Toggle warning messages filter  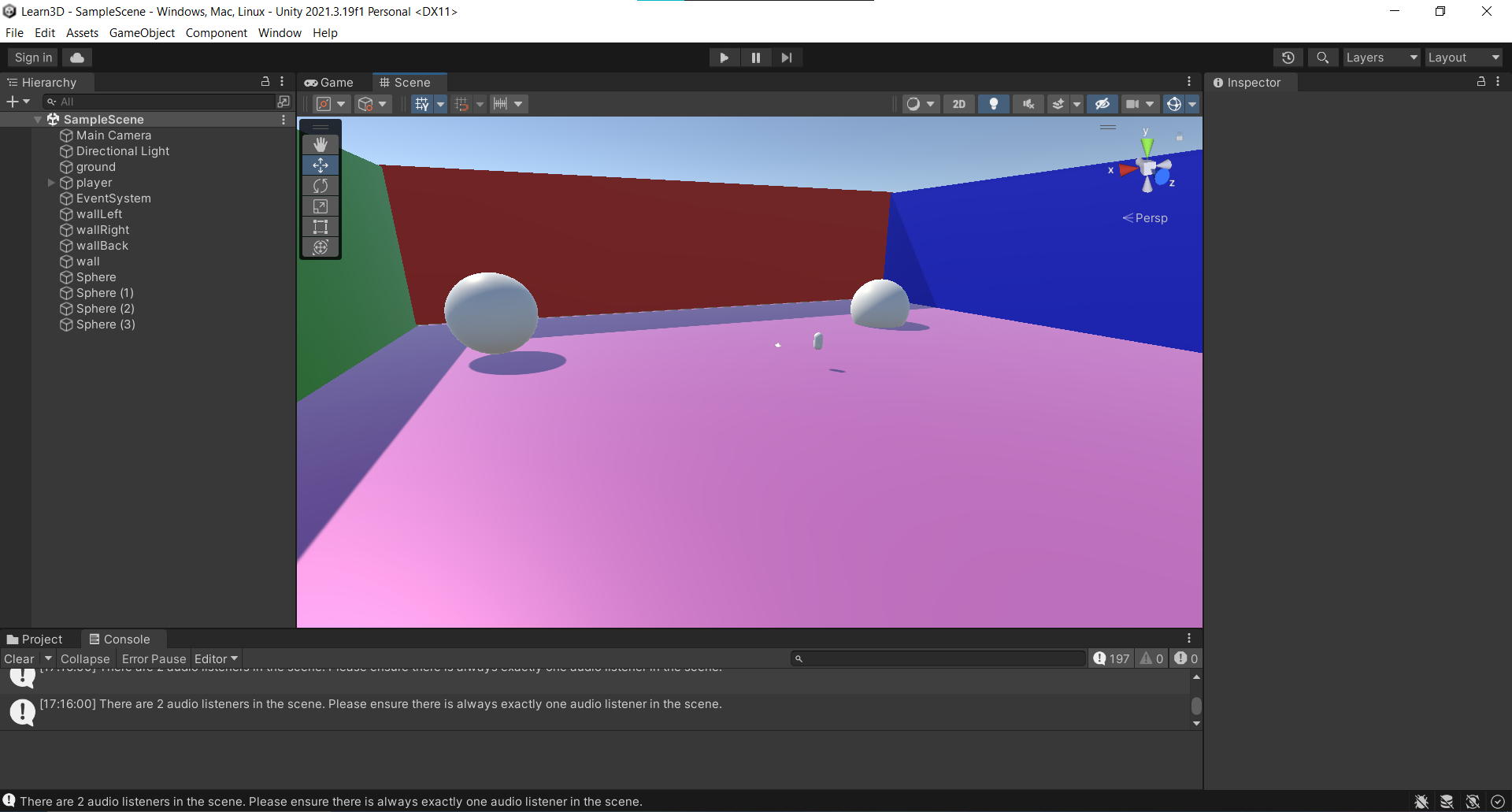click(1151, 659)
